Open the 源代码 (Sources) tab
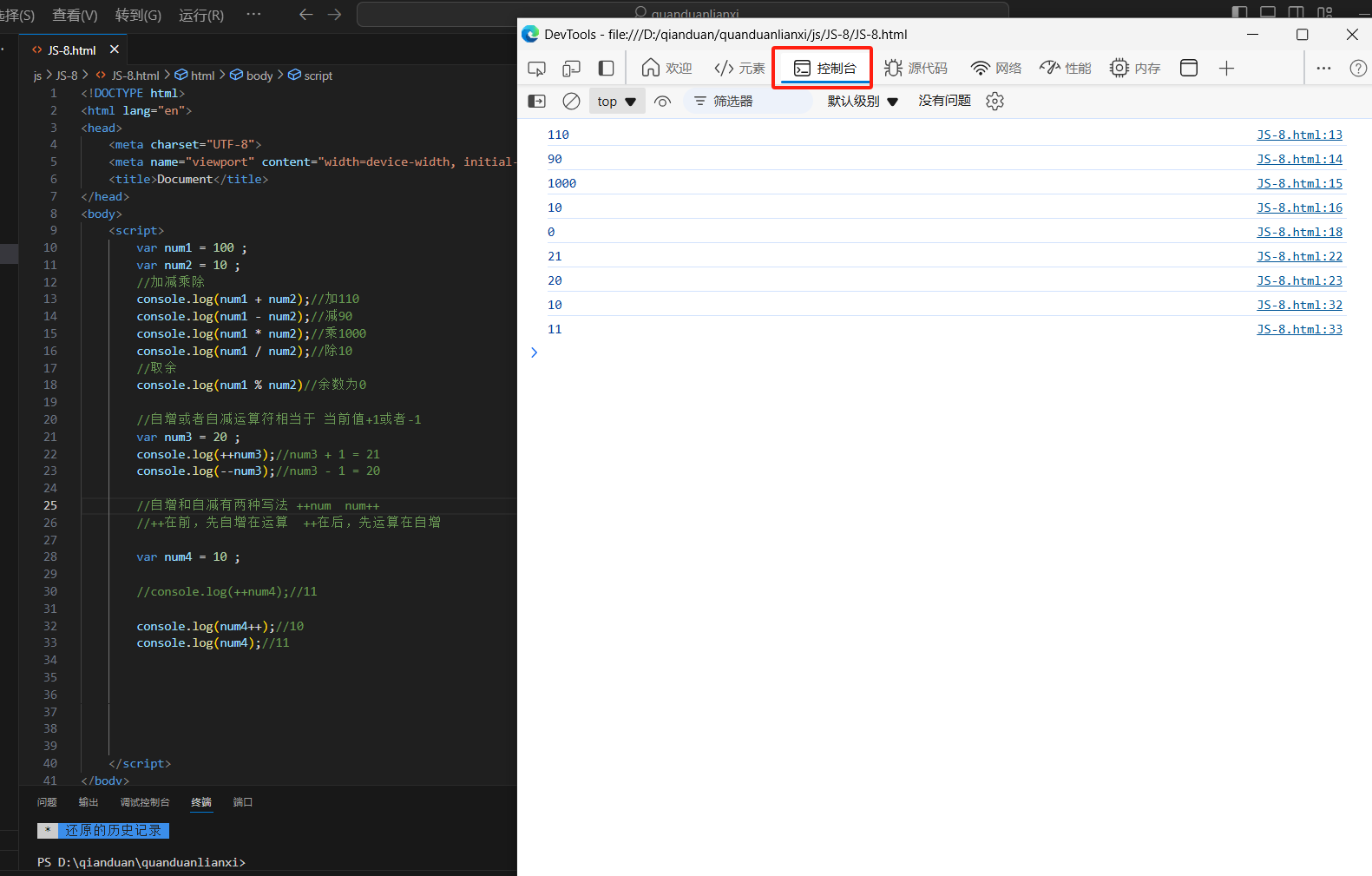Viewport: 1372px width, 876px height. 916,69
